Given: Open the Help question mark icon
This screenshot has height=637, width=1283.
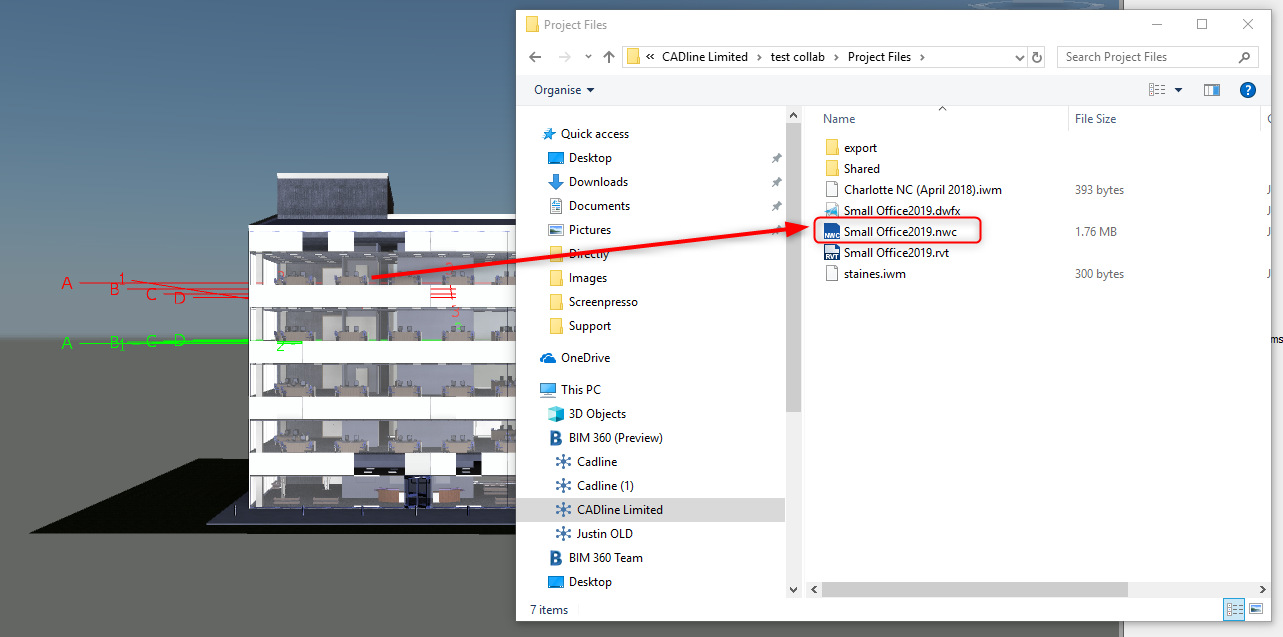Looking at the screenshot, I should pos(1247,90).
